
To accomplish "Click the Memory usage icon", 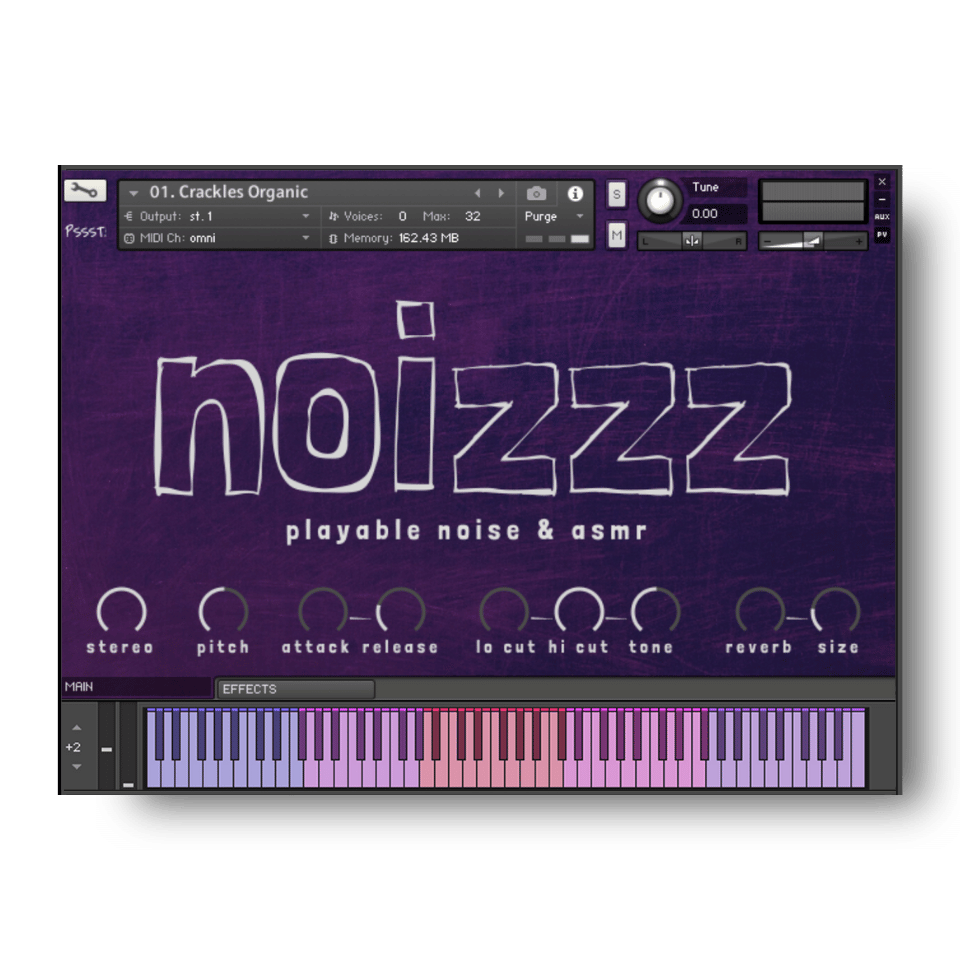I will pos(333,238).
